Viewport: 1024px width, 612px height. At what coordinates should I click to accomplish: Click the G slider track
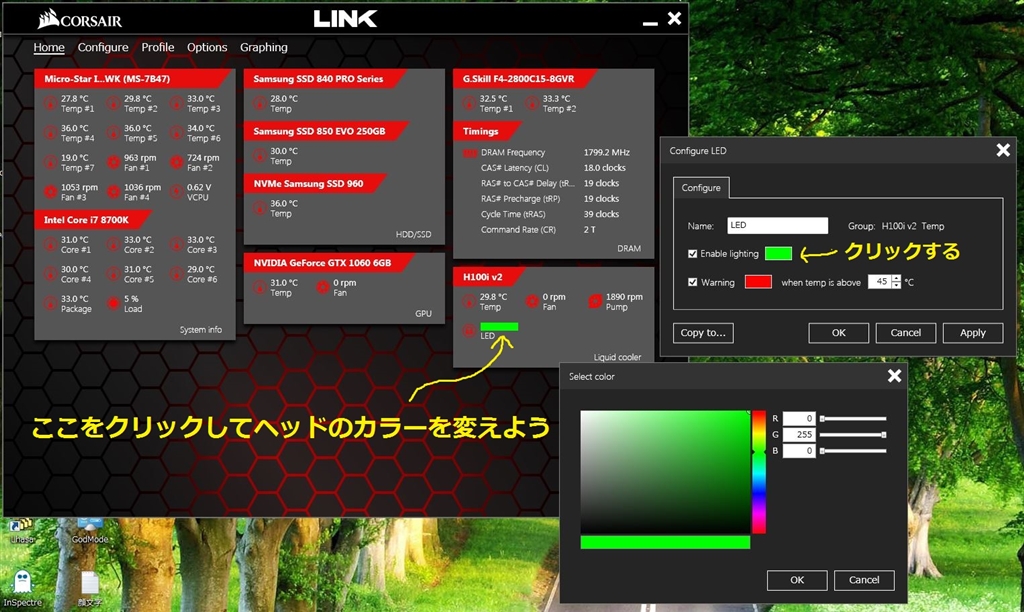click(x=853, y=434)
